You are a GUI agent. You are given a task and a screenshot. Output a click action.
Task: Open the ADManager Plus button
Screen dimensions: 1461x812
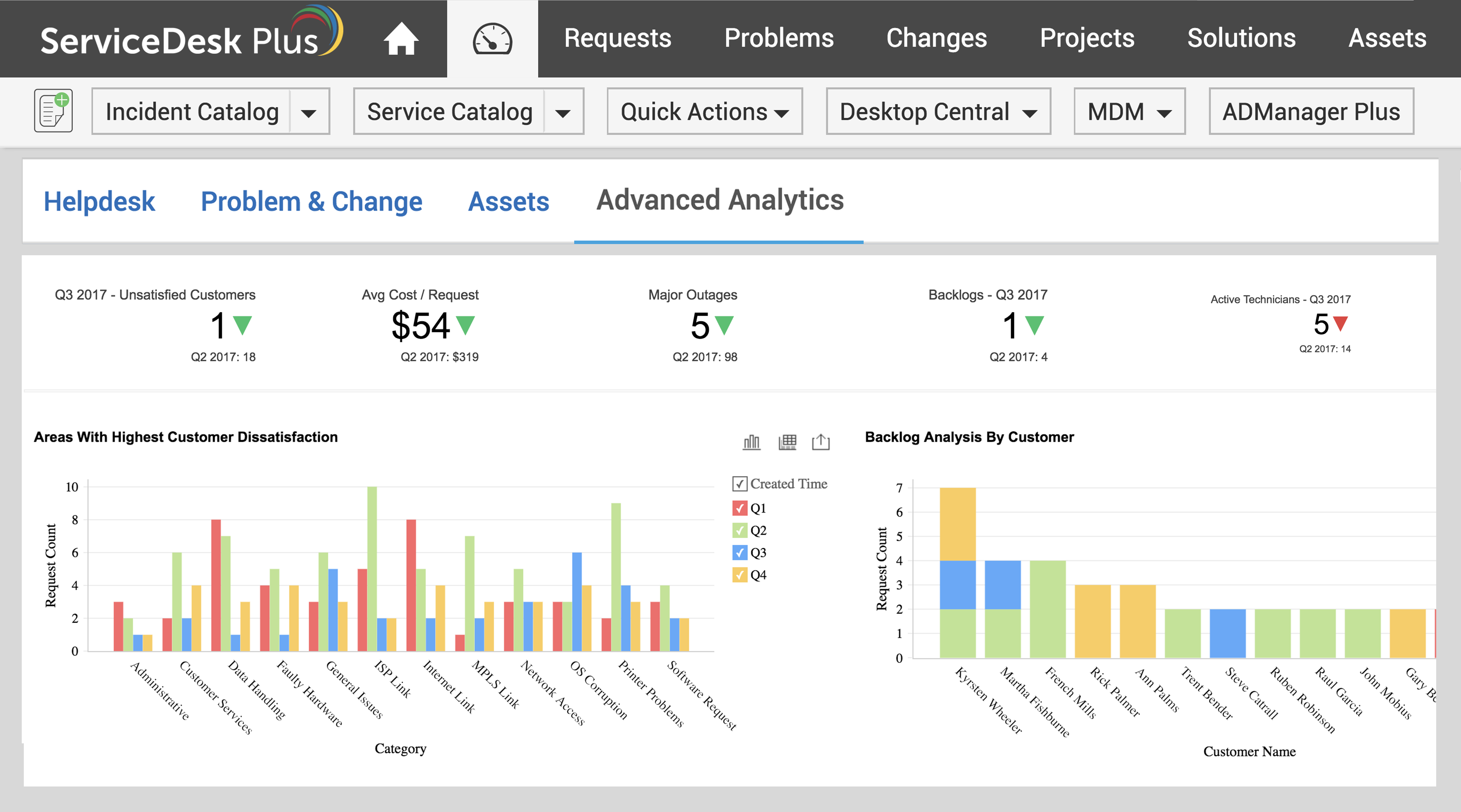click(x=1311, y=112)
